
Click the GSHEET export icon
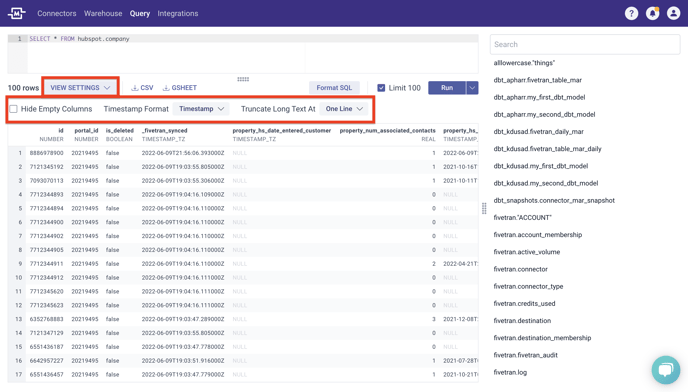tap(166, 88)
